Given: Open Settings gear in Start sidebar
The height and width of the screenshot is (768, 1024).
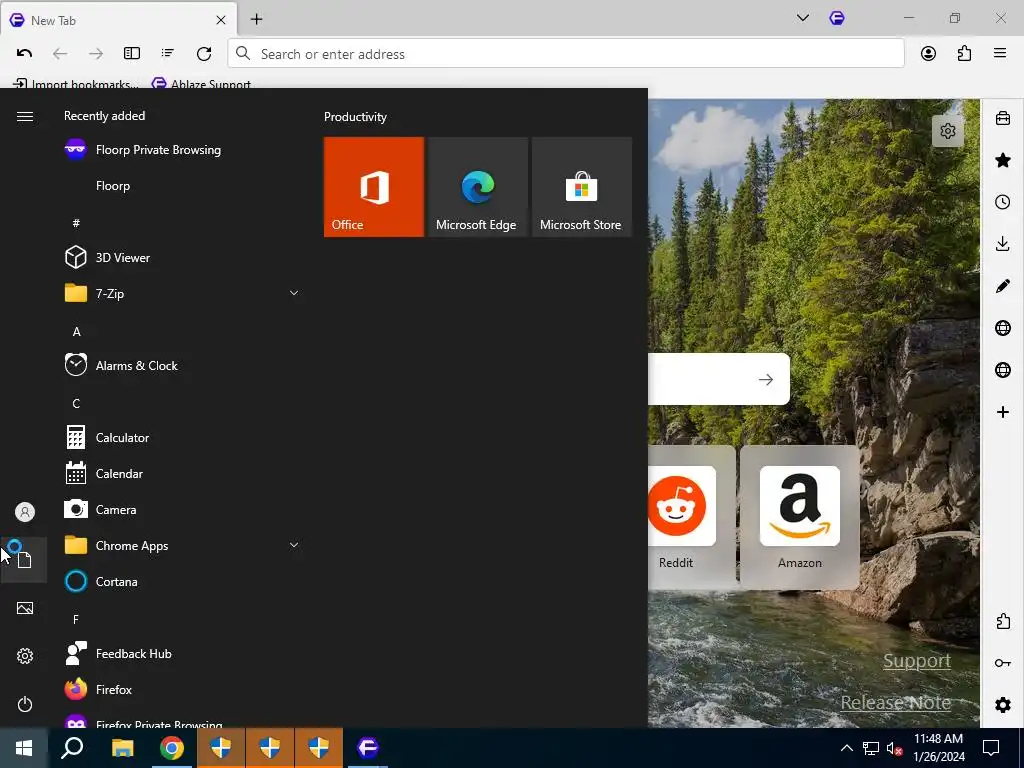Looking at the screenshot, I should [25, 656].
